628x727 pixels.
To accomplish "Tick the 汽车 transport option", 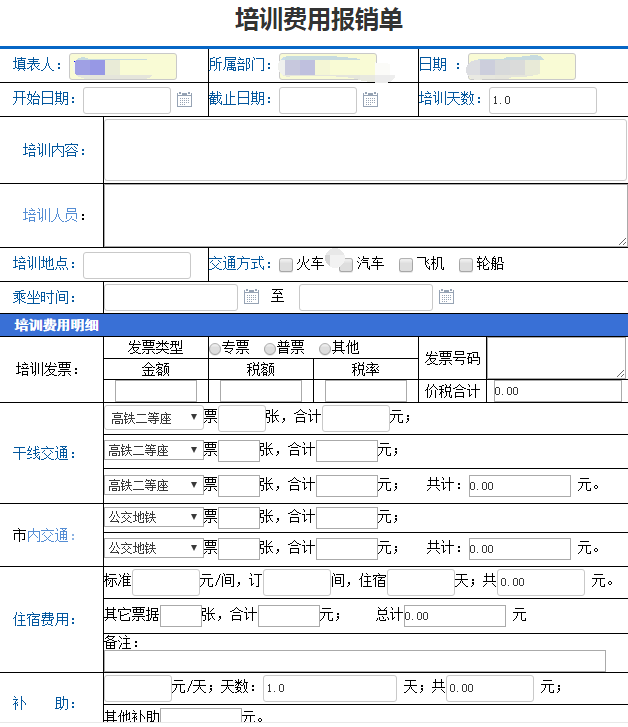I will click(346, 265).
